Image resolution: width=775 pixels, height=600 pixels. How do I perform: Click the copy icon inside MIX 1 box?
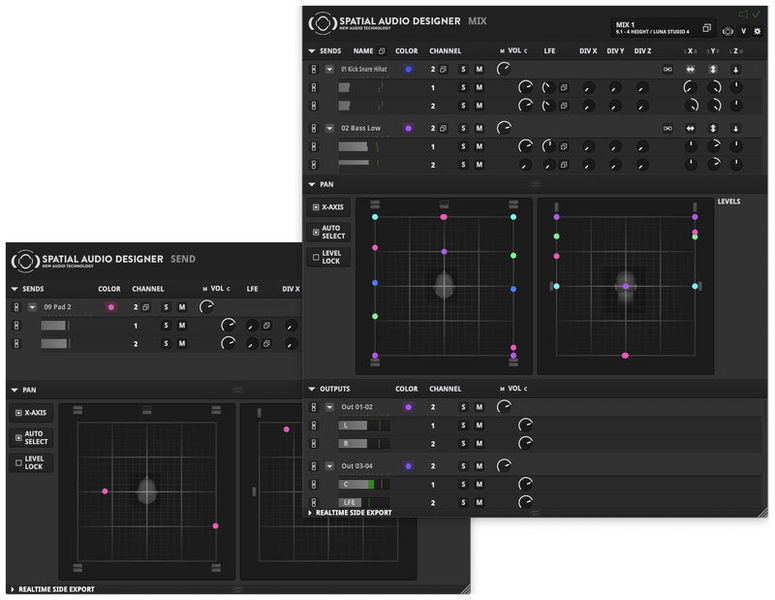click(707, 28)
